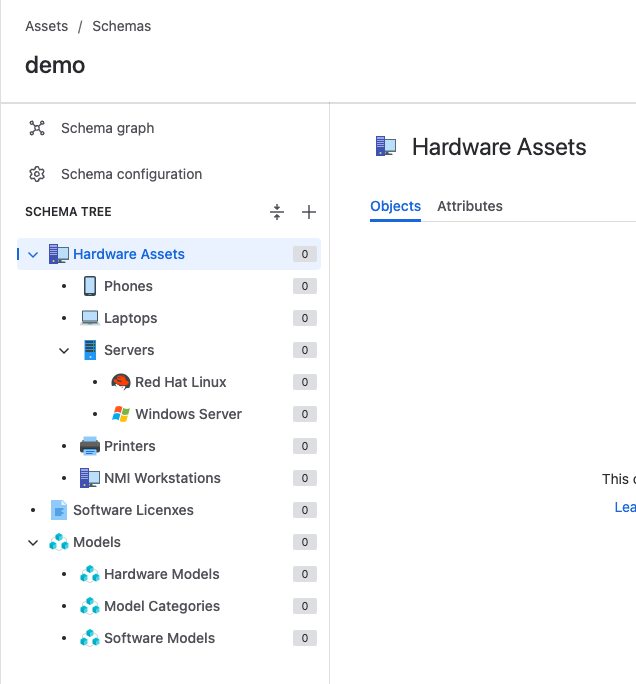Open Schema configuration page
Viewport: 636px width, 684px height.
pos(131,174)
